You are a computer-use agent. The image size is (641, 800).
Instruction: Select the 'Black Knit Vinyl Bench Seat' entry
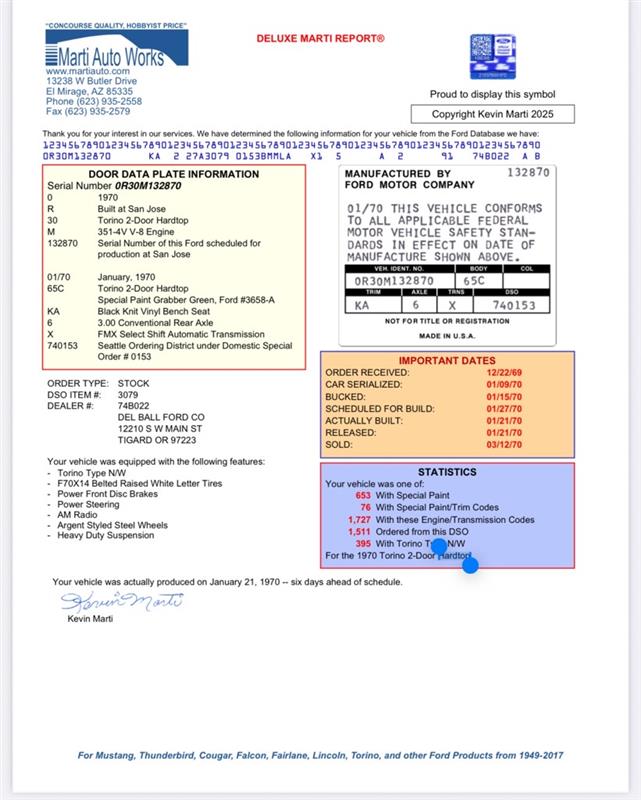pos(154,311)
